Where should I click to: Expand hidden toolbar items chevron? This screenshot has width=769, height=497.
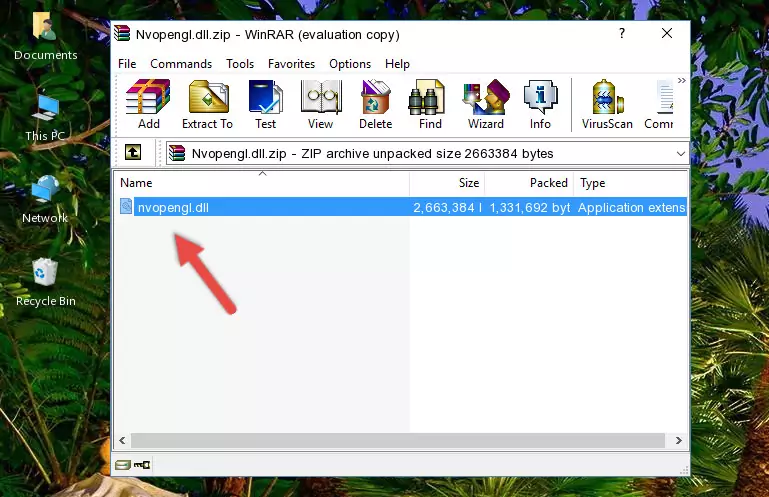coord(682,80)
